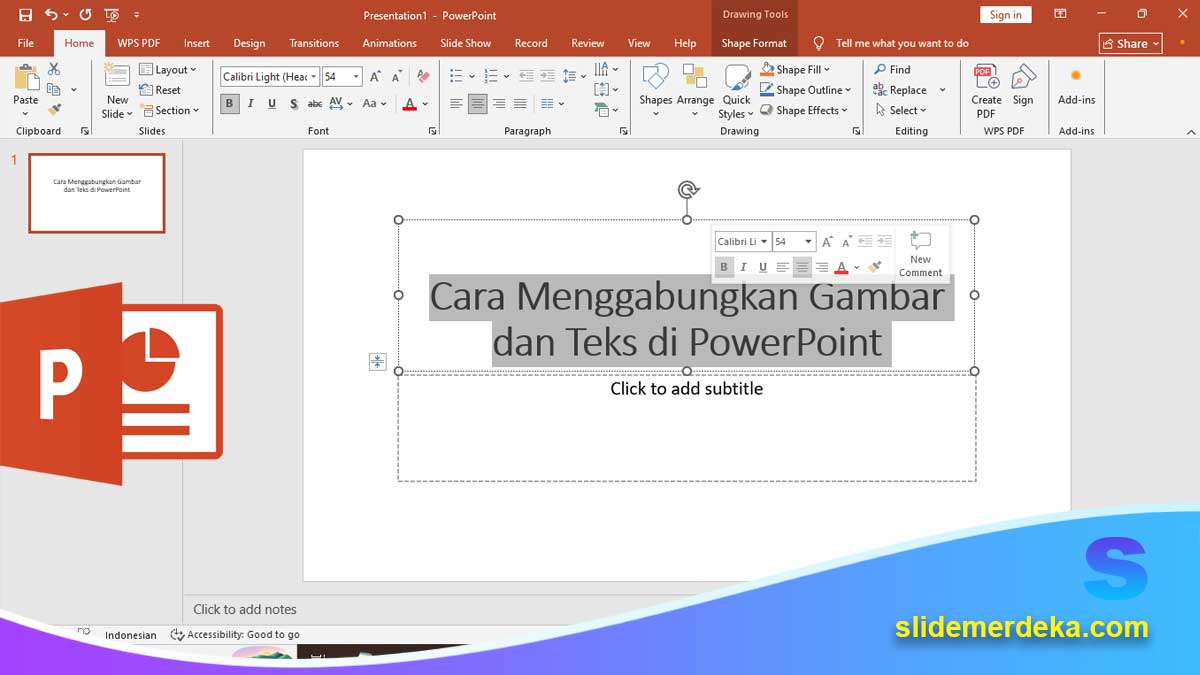
Task: Apply mini toolbar red Font Color swatch
Action: point(841,267)
